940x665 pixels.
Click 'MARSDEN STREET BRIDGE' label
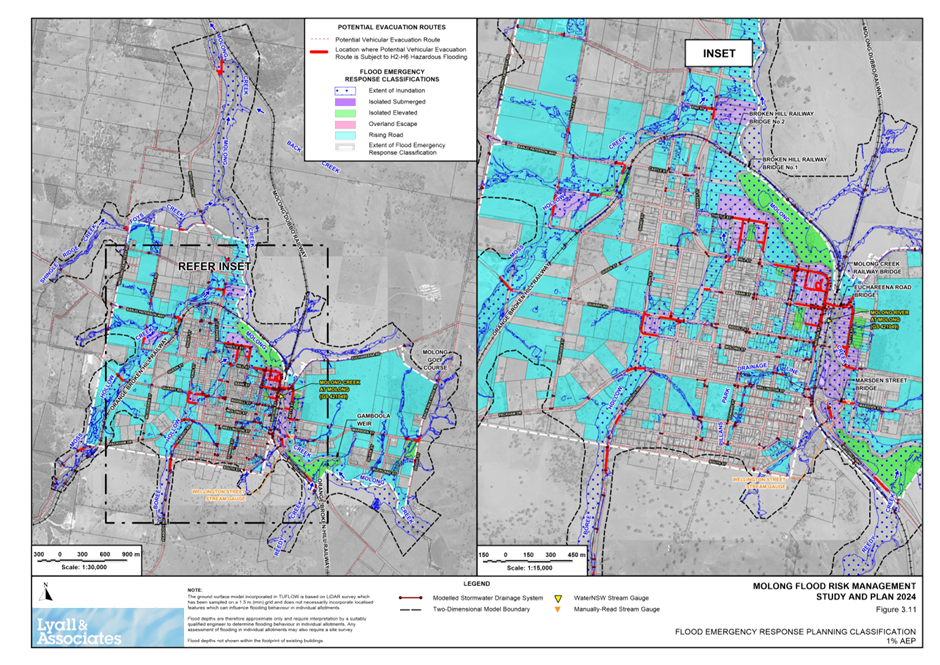click(x=881, y=384)
